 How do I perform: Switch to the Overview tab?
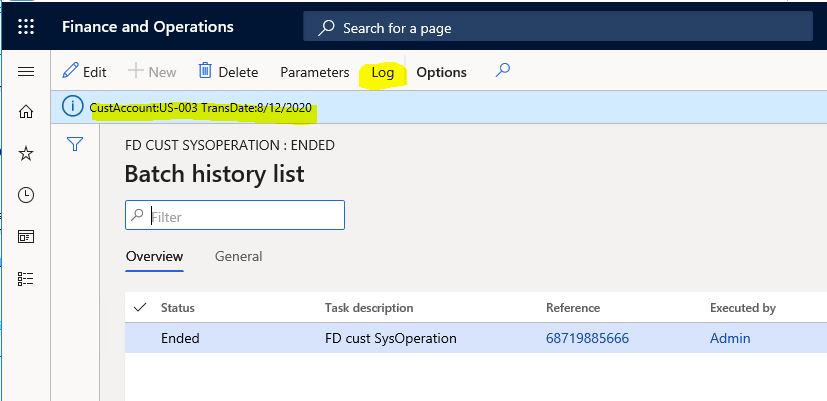coord(155,256)
